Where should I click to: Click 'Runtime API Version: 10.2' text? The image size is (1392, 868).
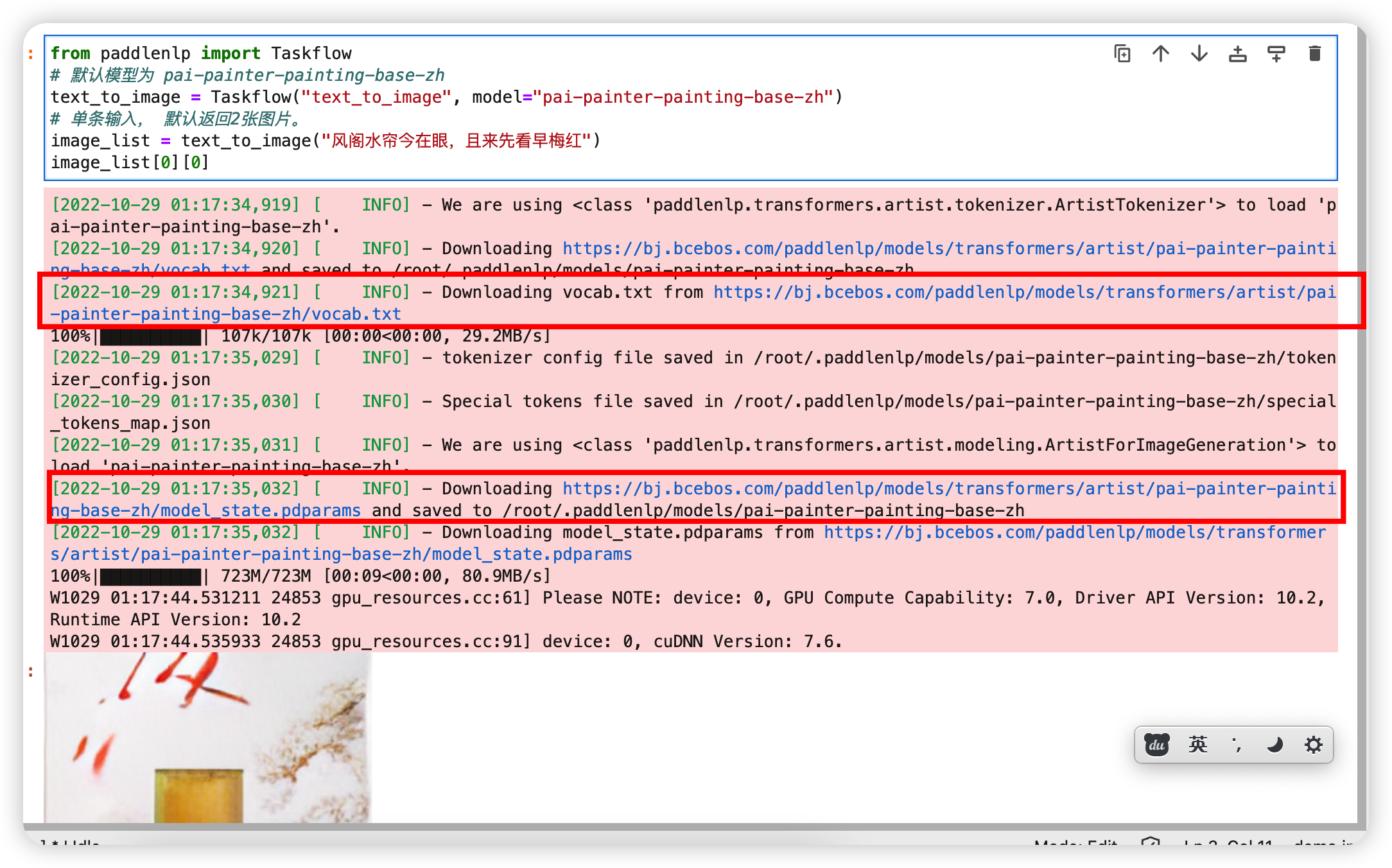[175, 620]
